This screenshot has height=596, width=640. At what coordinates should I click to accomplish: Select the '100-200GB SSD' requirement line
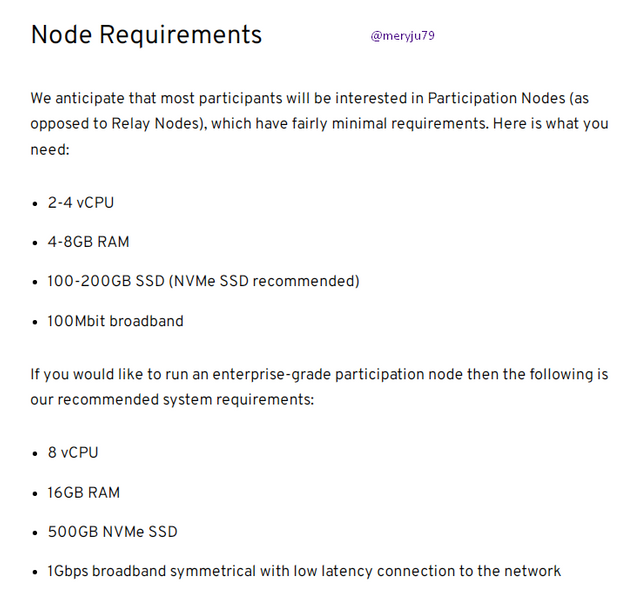pos(203,281)
